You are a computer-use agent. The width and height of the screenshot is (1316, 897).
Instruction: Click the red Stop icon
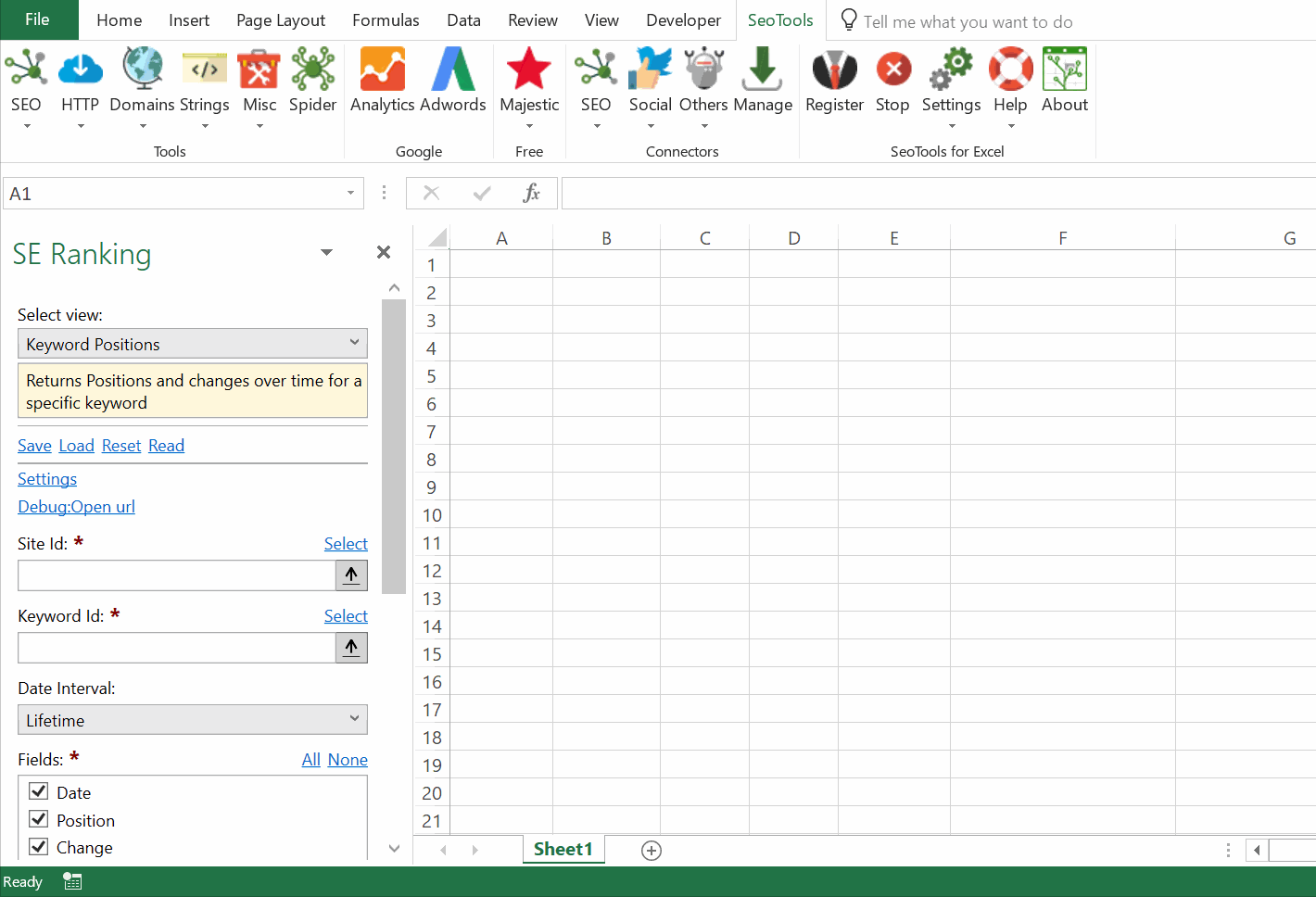[893, 69]
